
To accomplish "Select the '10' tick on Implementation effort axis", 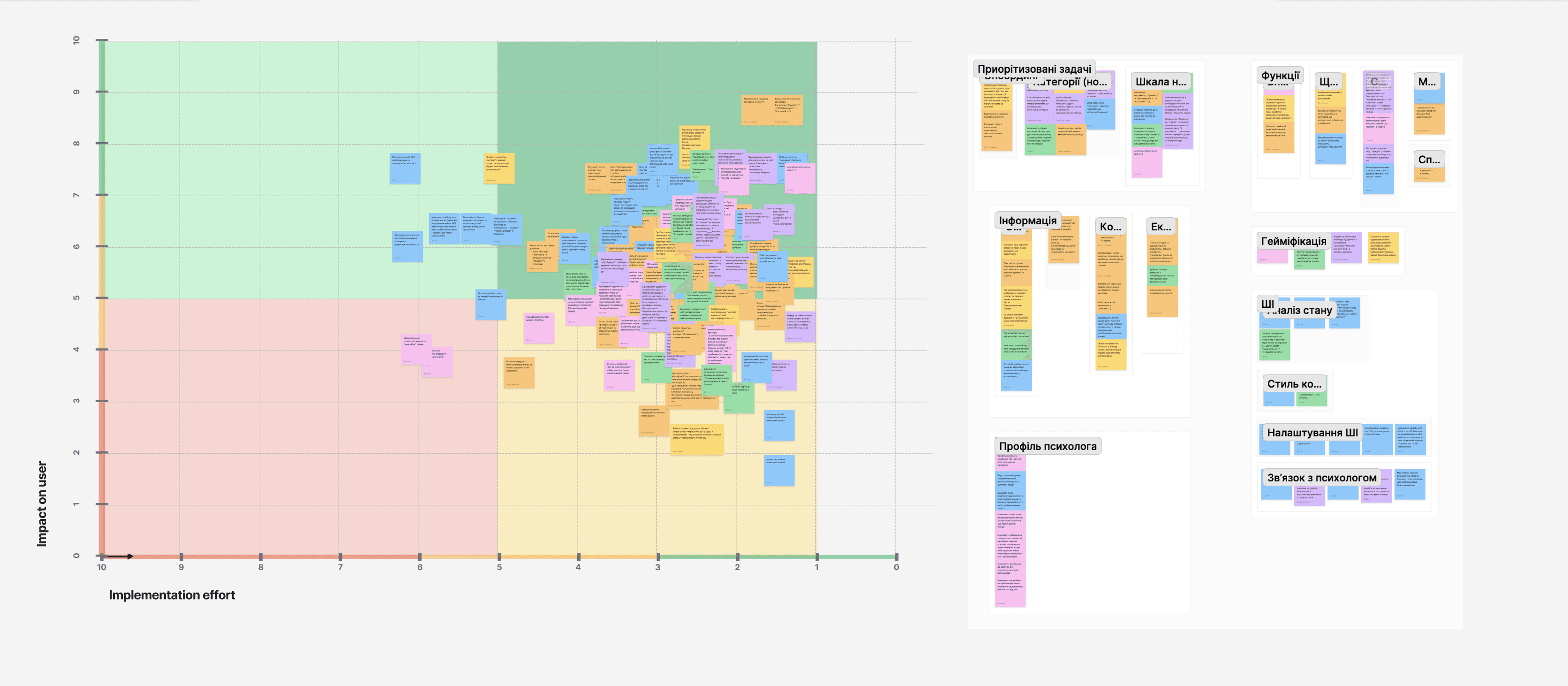I will 102,567.
